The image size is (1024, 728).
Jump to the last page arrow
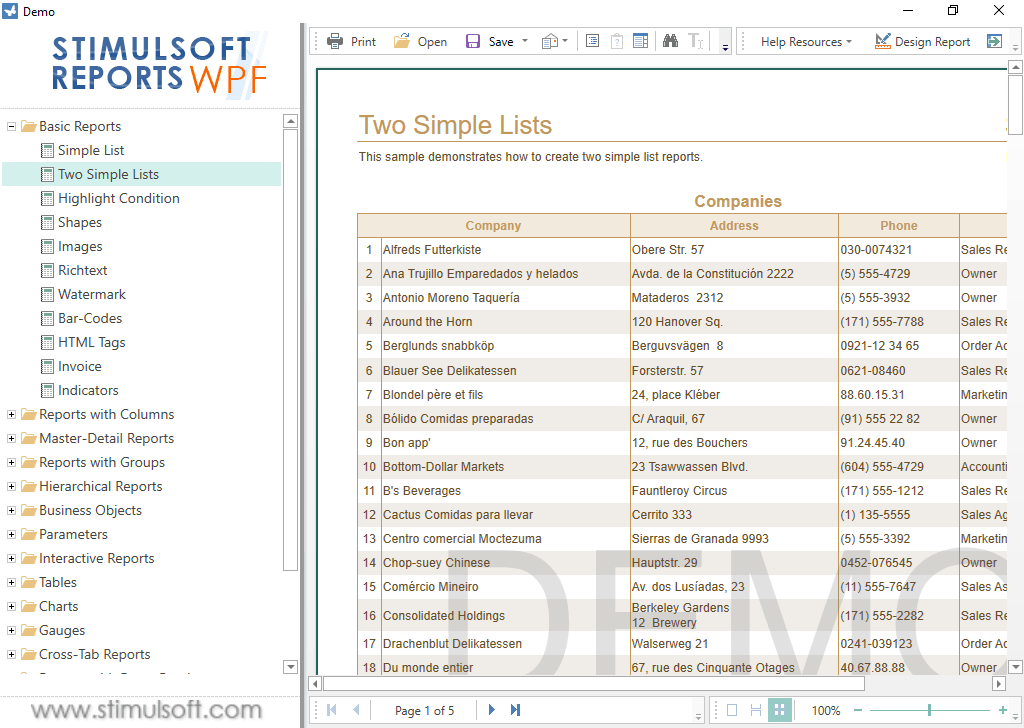click(513, 709)
